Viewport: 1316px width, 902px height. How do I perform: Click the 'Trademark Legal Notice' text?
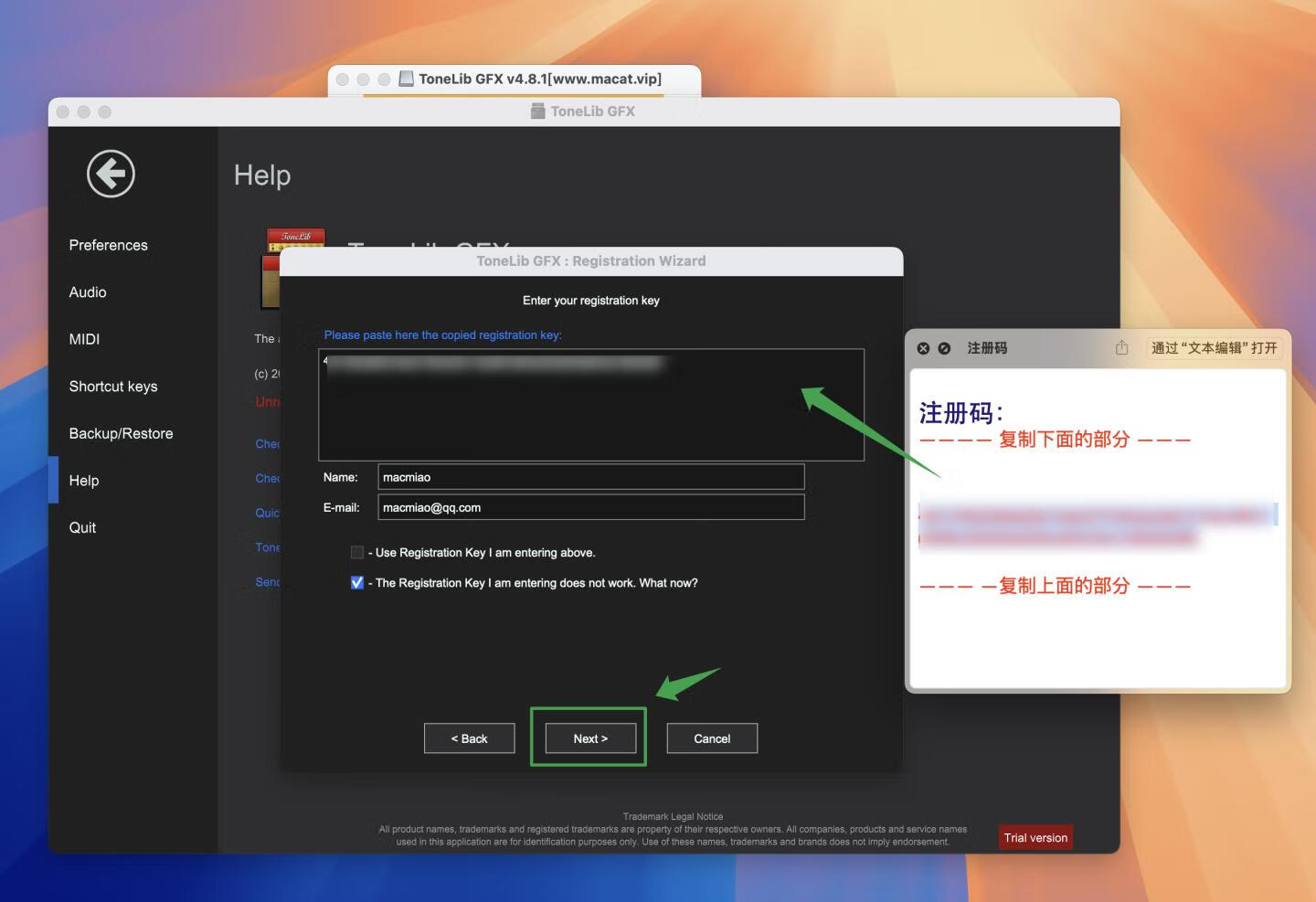[673, 816]
